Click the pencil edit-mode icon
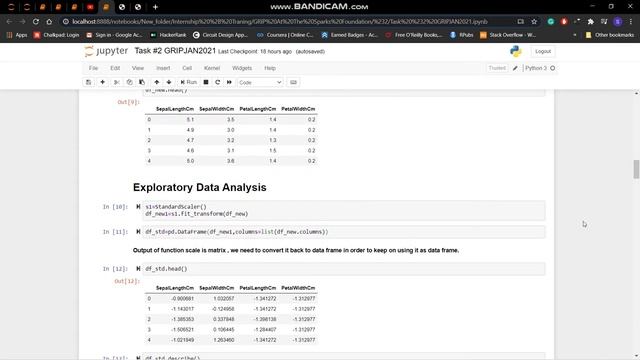Image resolution: width=640 pixels, height=360 pixels. [515, 68]
